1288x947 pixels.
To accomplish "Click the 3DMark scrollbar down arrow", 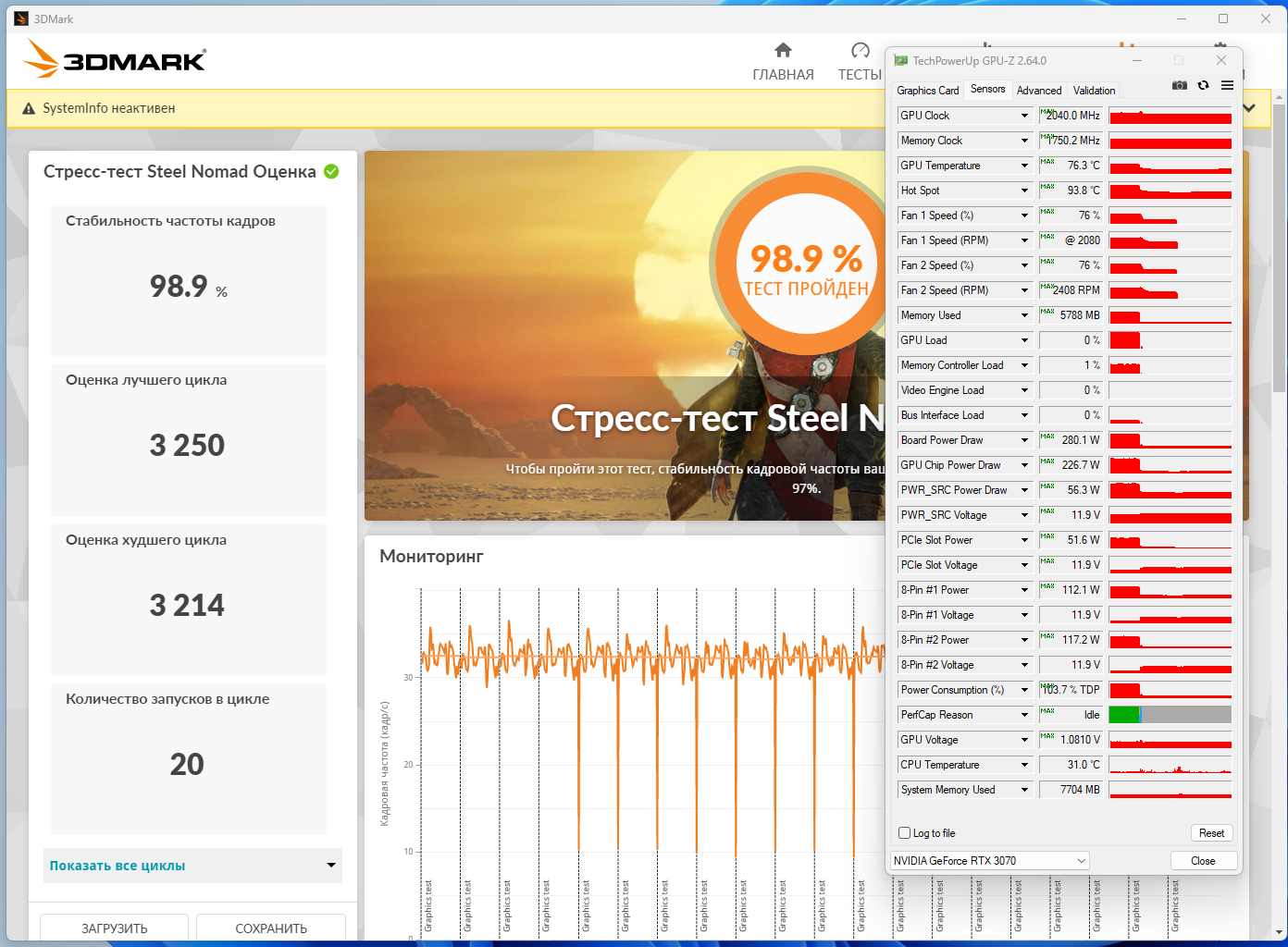I will 1280,932.
